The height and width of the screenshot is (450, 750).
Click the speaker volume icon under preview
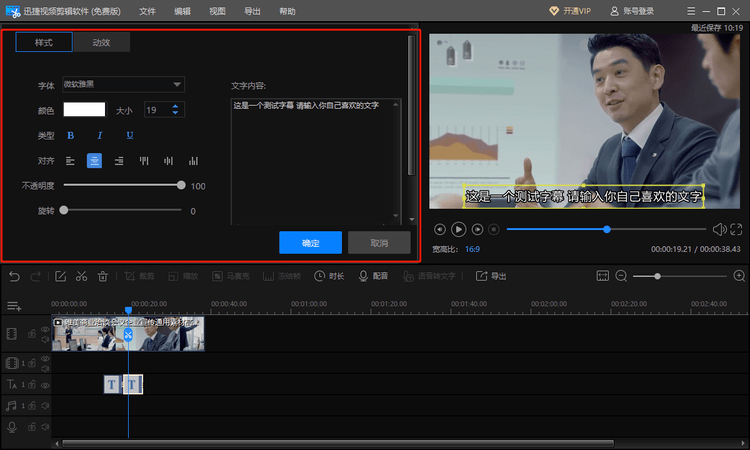(718, 229)
